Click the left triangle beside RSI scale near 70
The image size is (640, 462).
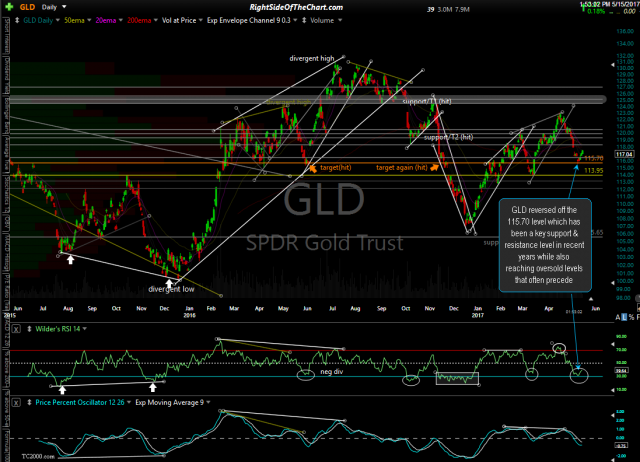tap(612, 344)
